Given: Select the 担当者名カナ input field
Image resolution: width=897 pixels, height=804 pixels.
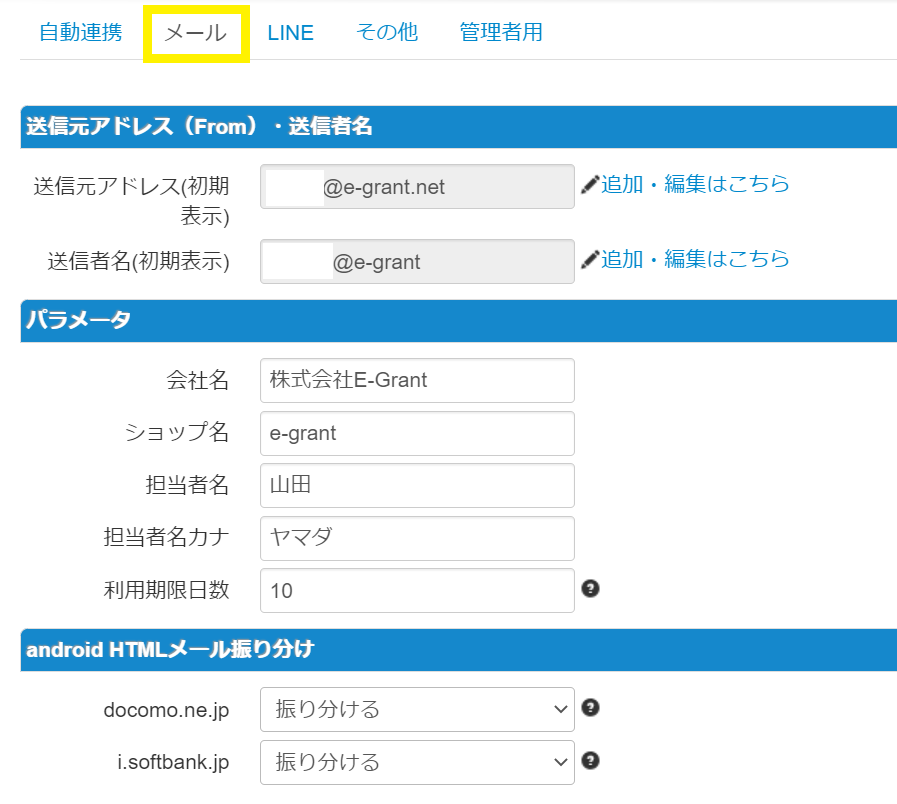Looking at the screenshot, I should (x=417, y=538).
